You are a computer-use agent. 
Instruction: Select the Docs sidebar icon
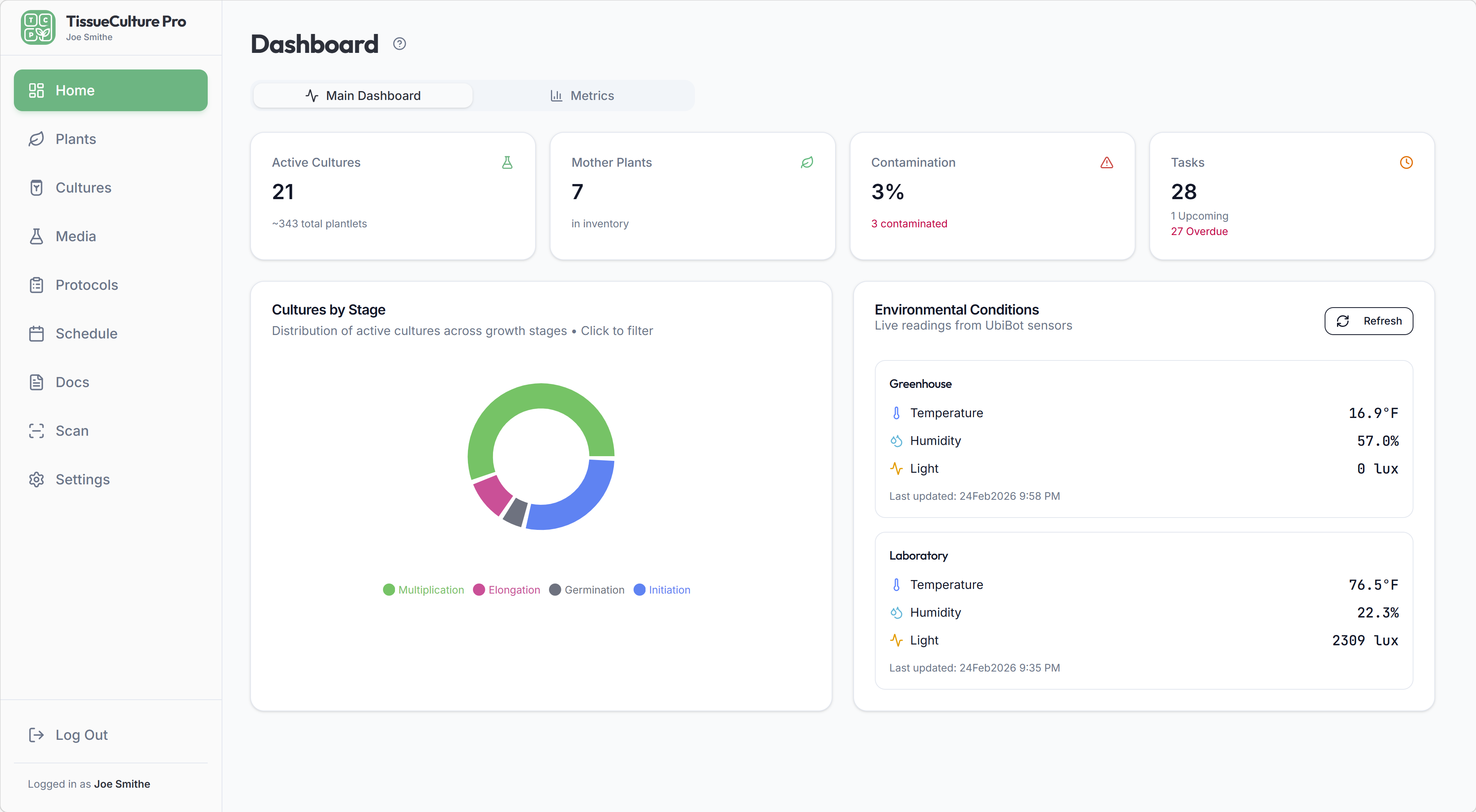37,382
